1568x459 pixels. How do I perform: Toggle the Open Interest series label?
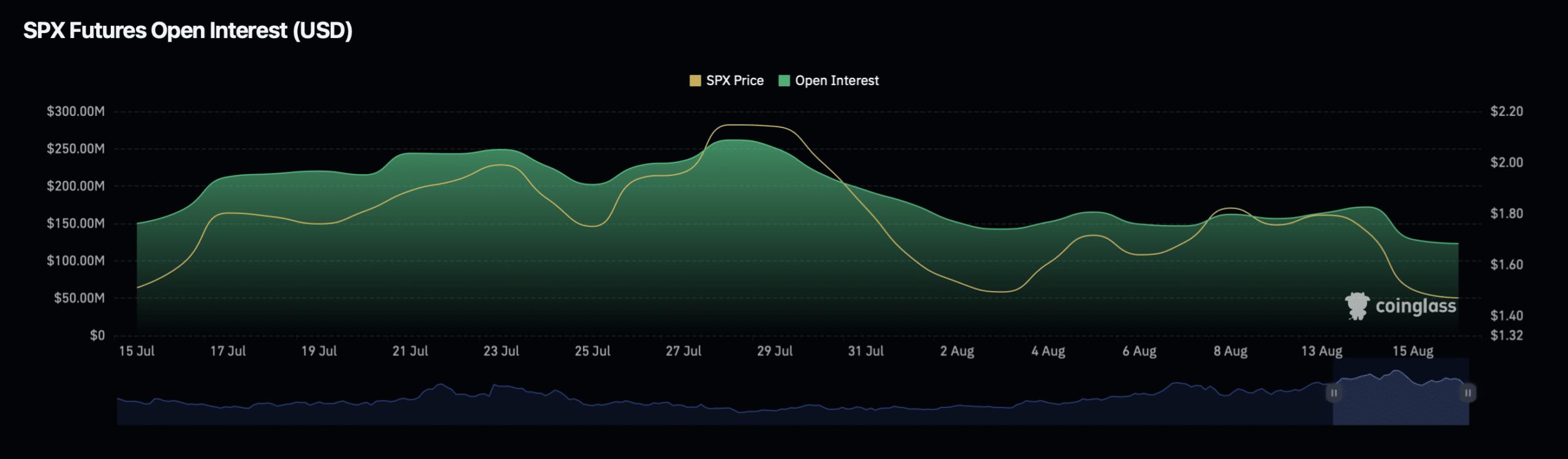click(x=836, y=81)
